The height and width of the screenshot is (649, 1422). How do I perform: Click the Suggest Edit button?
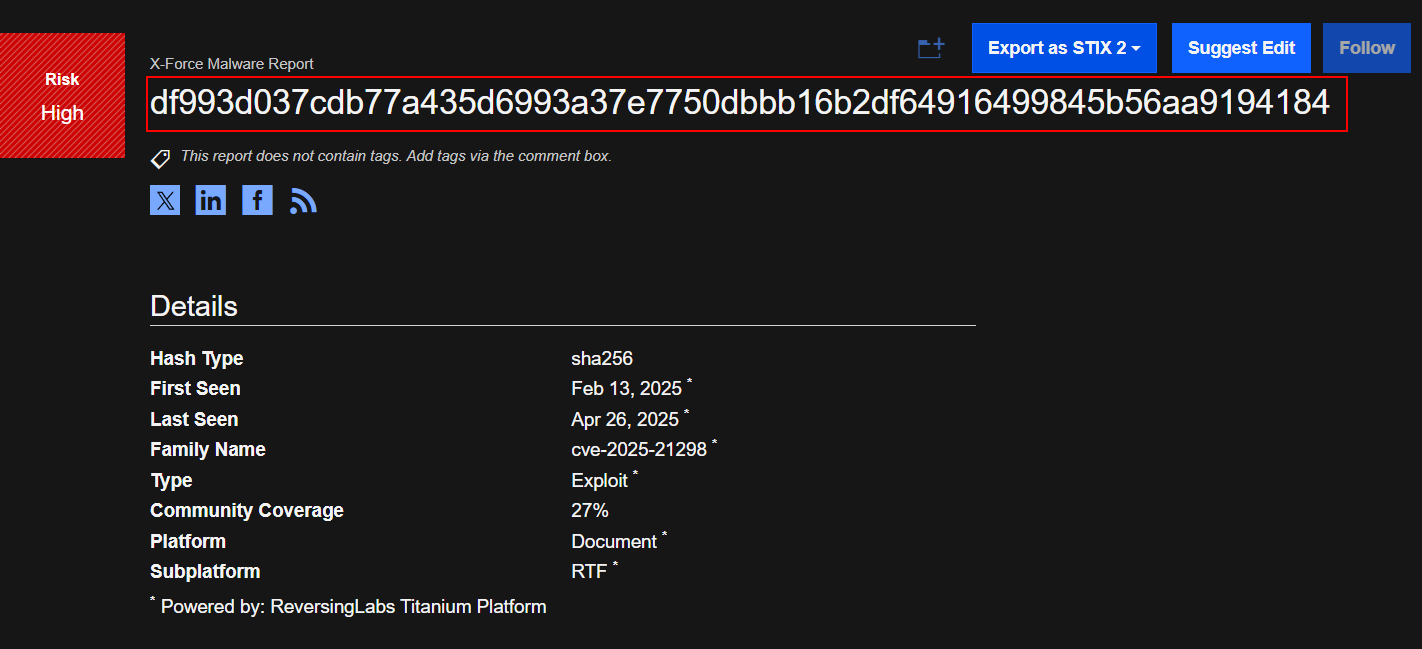tap(1241, 48)
